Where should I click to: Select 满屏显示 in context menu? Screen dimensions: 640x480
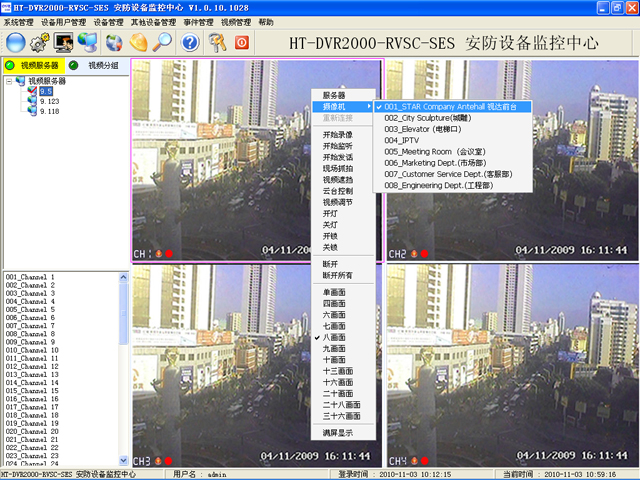coord(343,433)
